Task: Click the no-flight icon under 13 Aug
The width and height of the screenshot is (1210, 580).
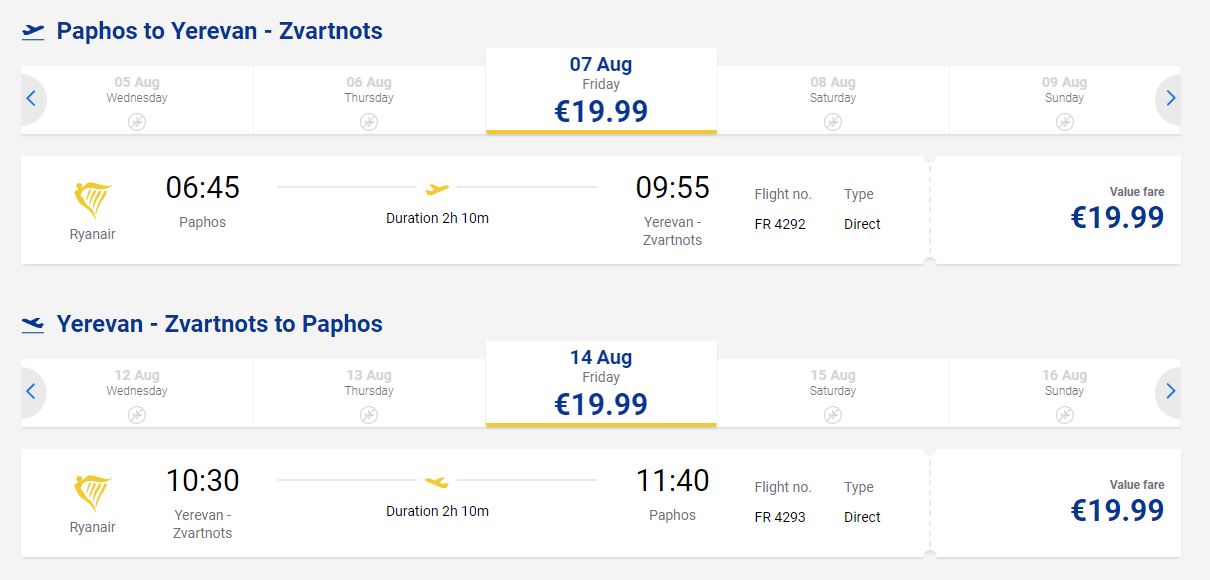Action: pos(369,415)
